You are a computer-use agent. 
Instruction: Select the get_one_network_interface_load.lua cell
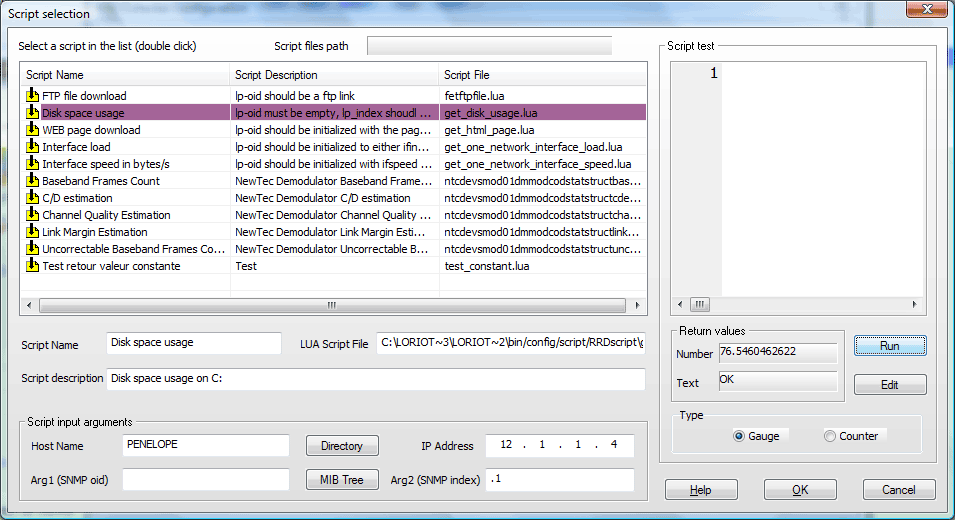coord(533,147)
